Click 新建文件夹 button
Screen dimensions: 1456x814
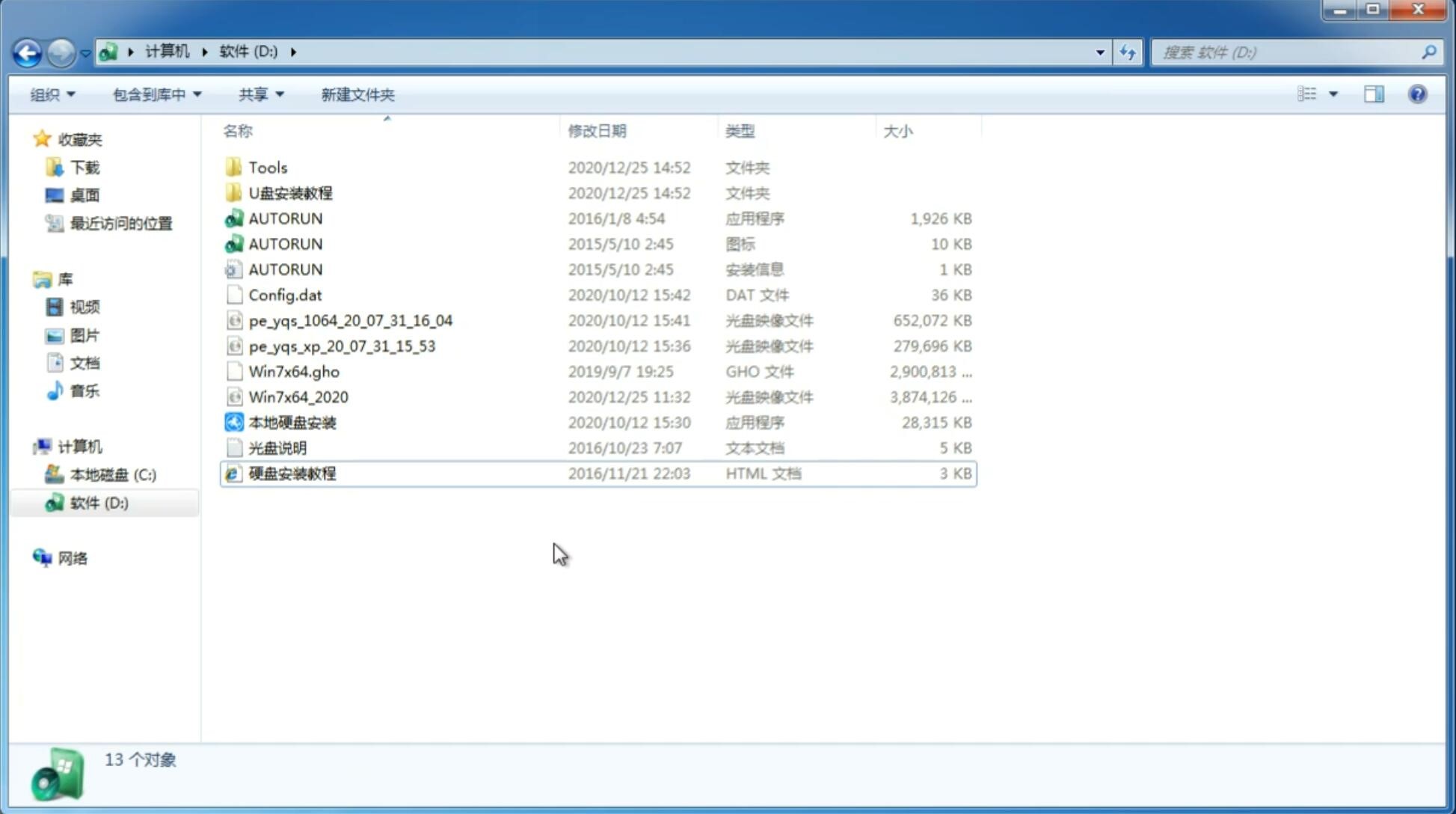tap(358, 94)
